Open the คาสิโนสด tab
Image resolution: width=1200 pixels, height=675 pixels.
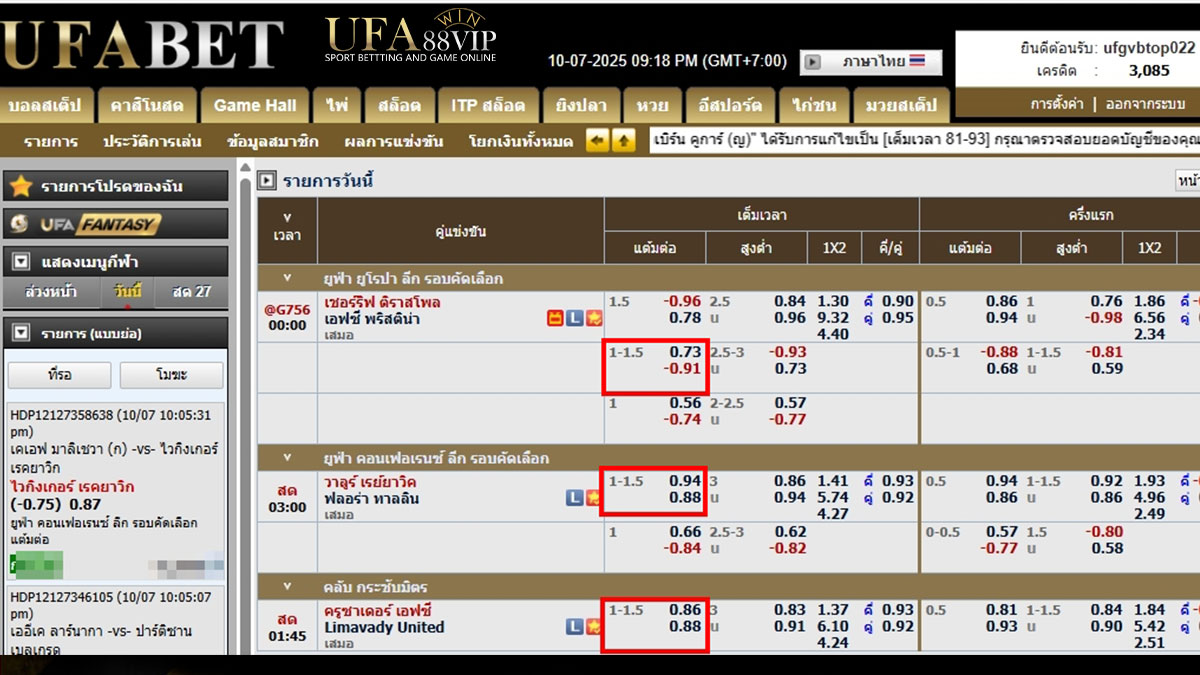(x=147, y=105)
